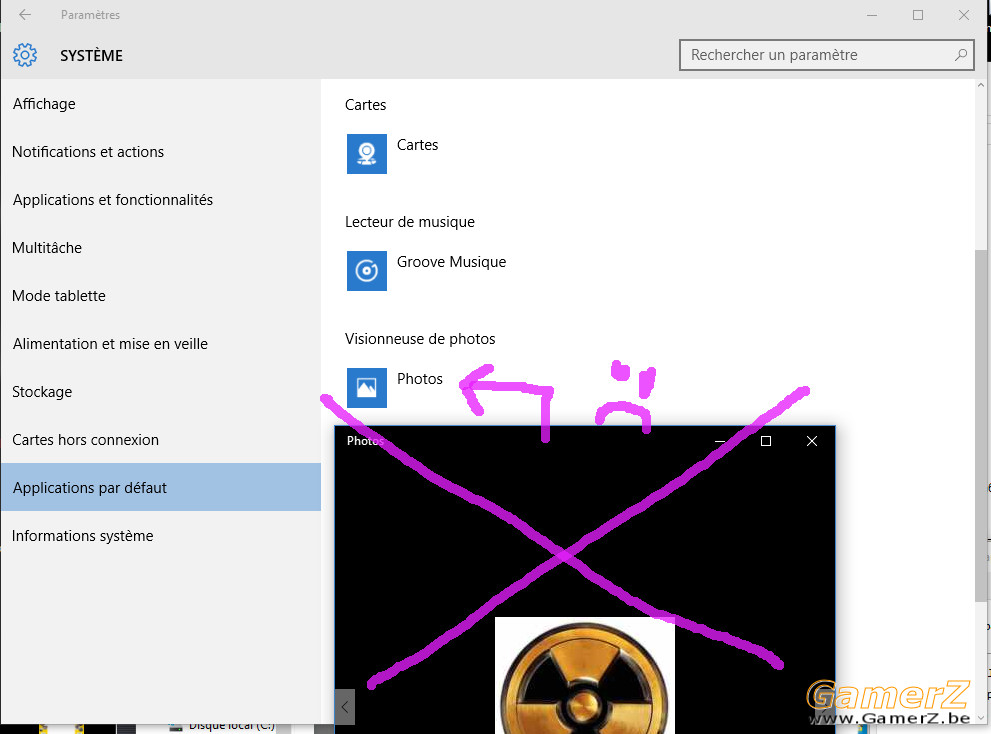Screen dimensions: 991x734
Task: Minimize the Paramètres window
Action: 872,15
